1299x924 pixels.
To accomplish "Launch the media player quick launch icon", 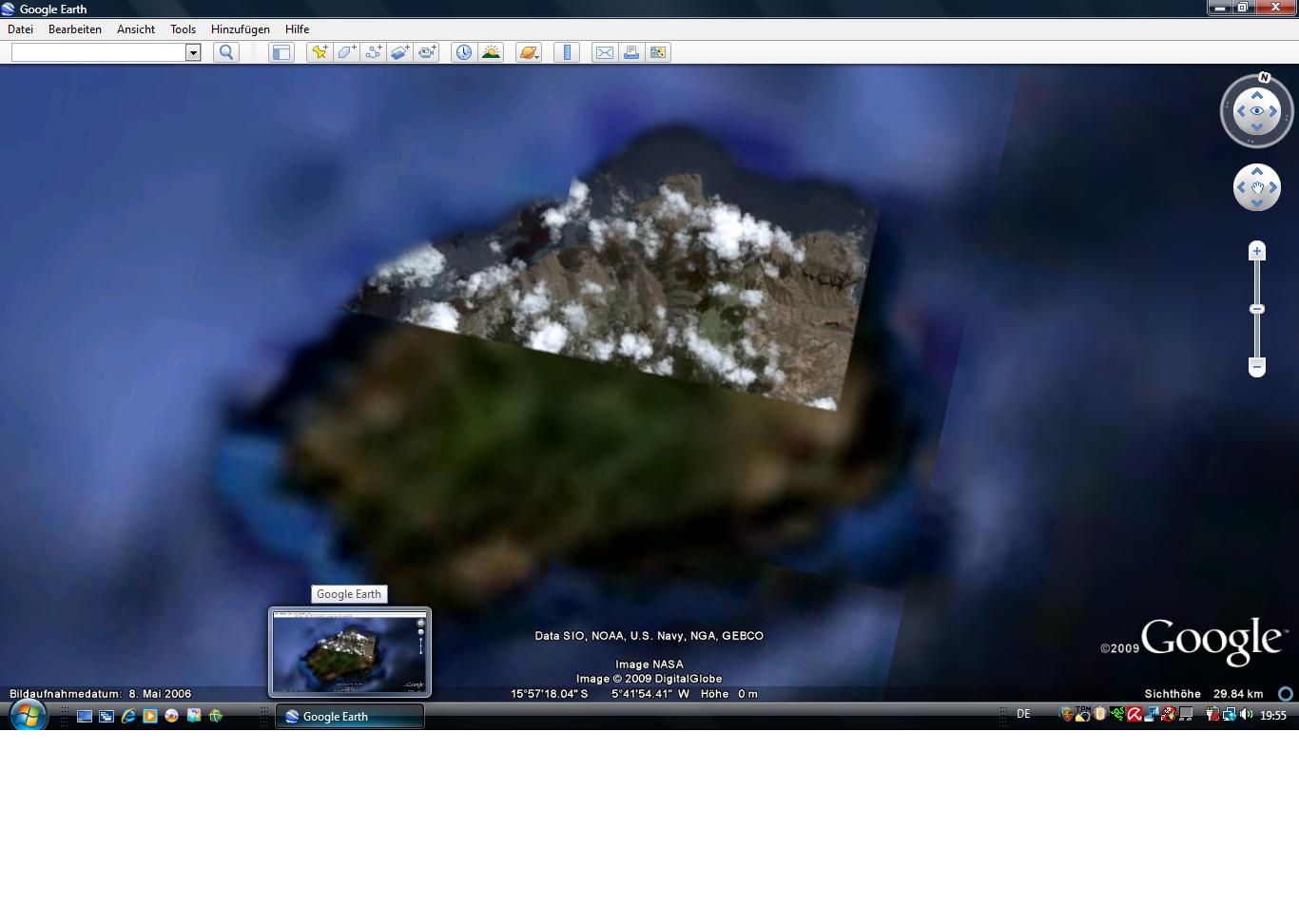I will tap(150, 716).
